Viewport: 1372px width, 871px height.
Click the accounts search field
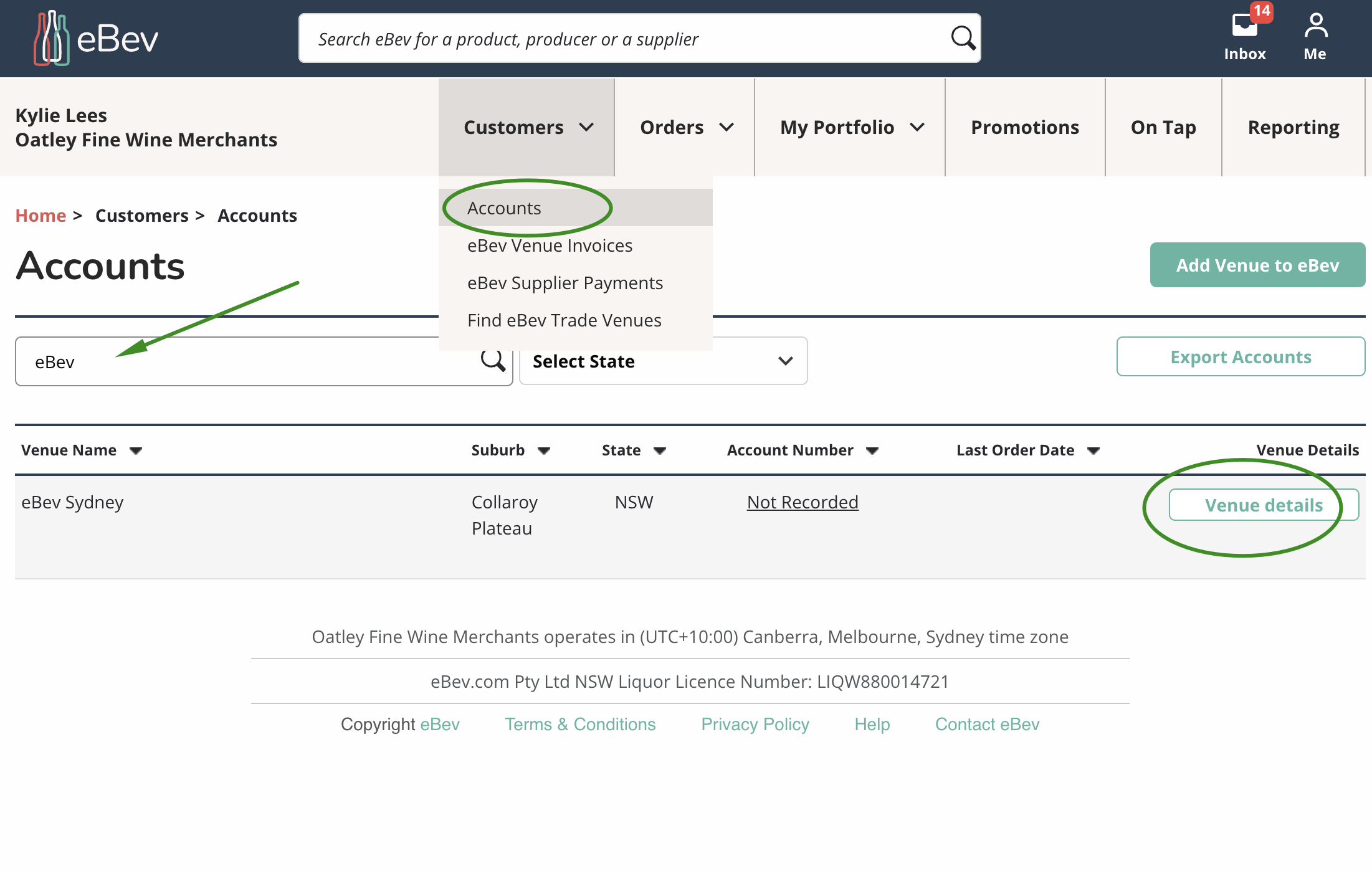click(249, 361)
